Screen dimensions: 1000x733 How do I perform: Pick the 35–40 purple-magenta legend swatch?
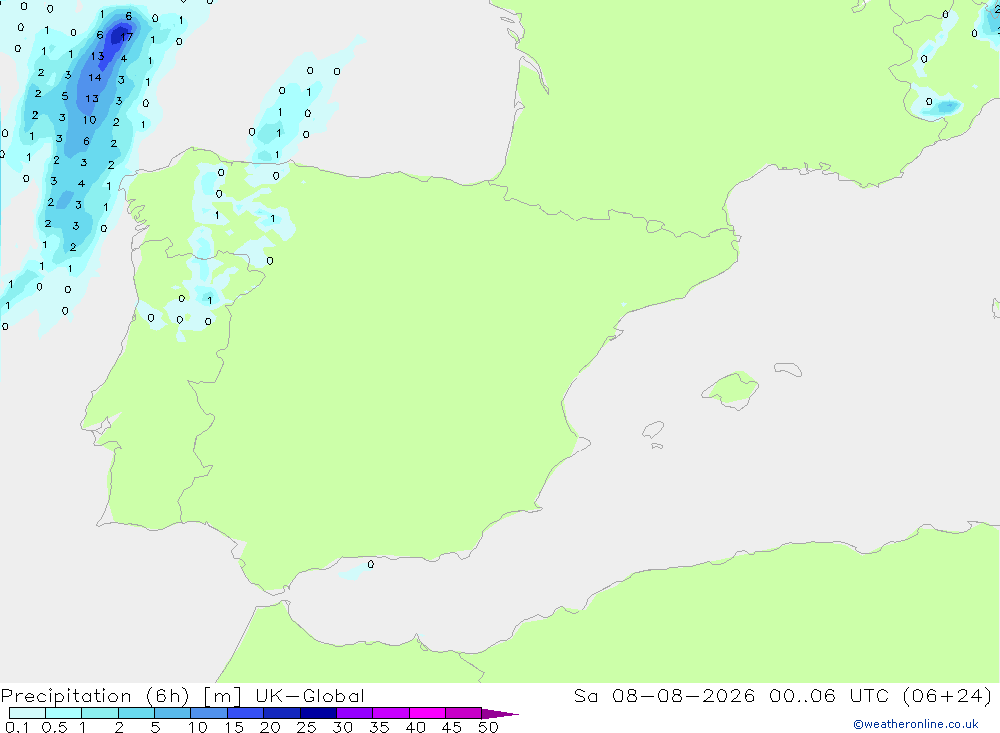[x=390, y=713]
